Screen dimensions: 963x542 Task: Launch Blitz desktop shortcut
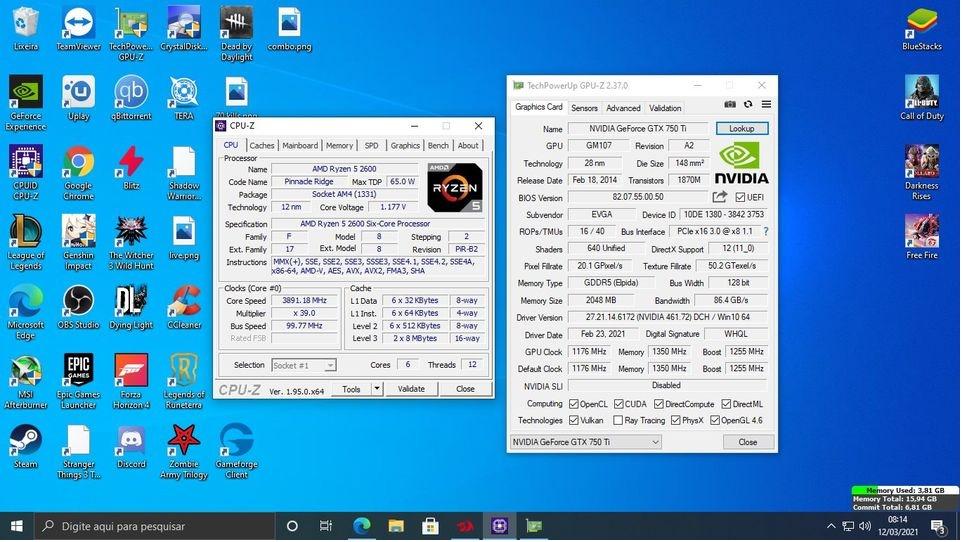tap(131, 168)
